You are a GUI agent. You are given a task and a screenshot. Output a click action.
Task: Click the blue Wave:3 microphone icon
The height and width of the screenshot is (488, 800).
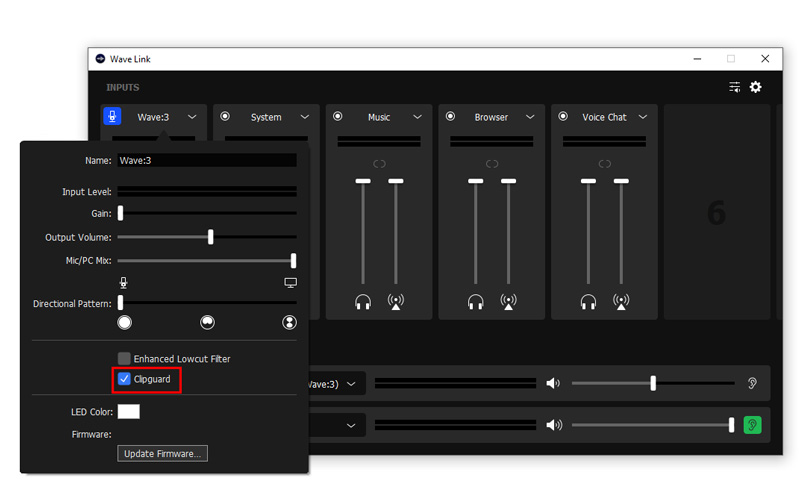pos(112,116)
